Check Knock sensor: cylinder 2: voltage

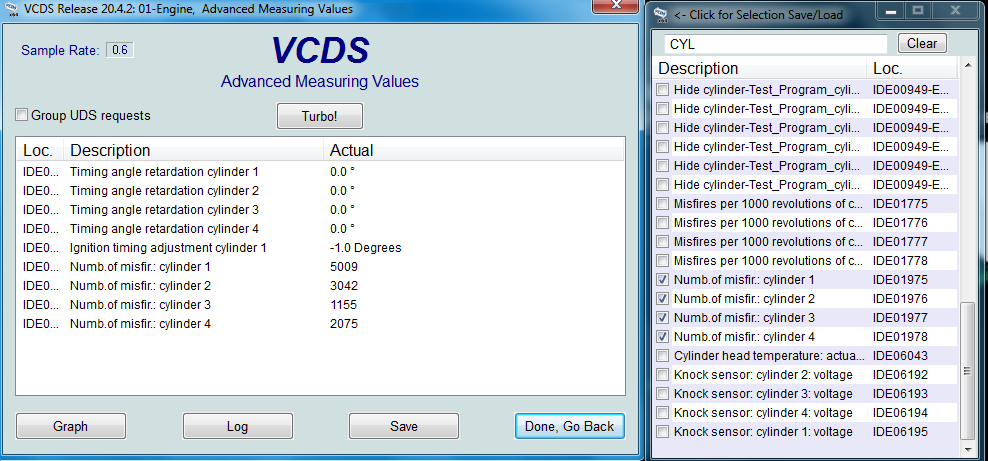(663, 375)
